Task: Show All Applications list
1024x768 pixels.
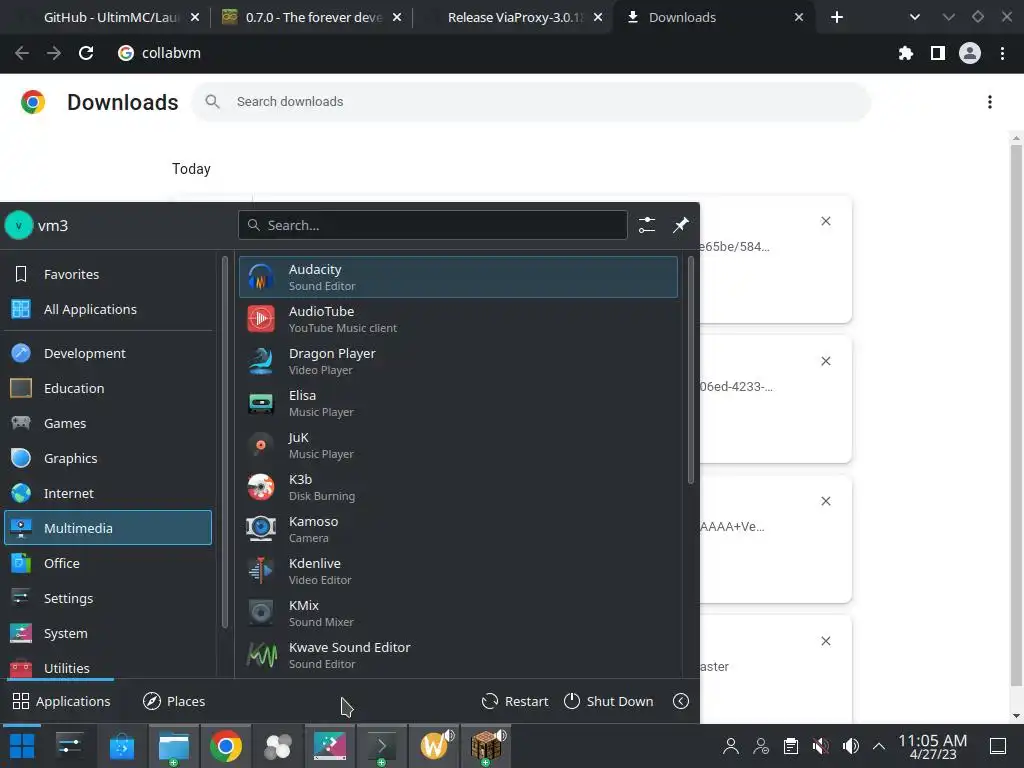Action: pos(108,309)
